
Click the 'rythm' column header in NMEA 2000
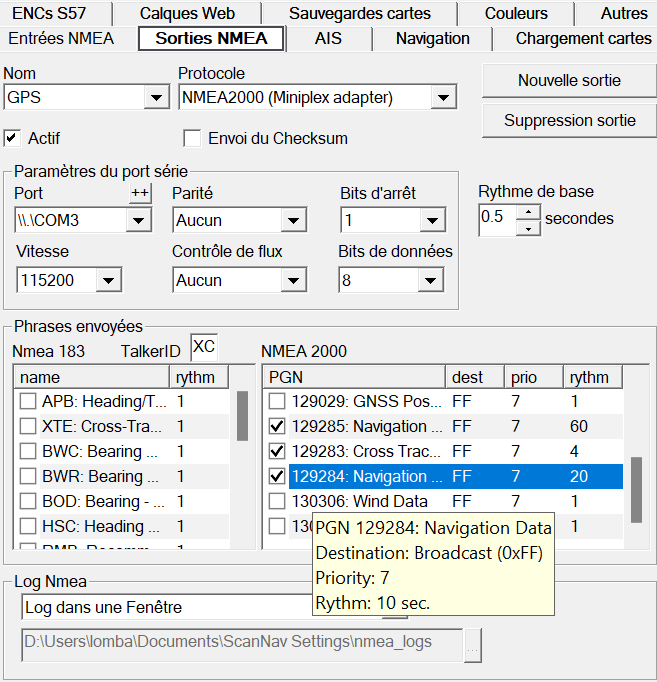click(x=592, y=377)
